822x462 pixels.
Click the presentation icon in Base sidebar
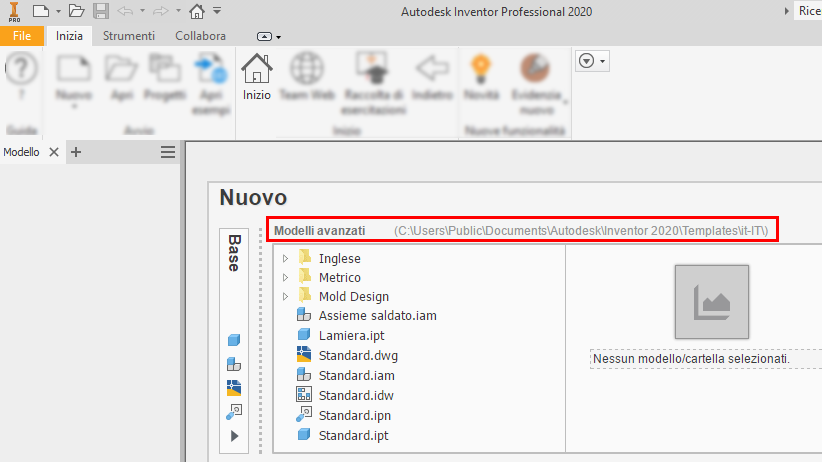pyautogui.click(x=234, y=412)
